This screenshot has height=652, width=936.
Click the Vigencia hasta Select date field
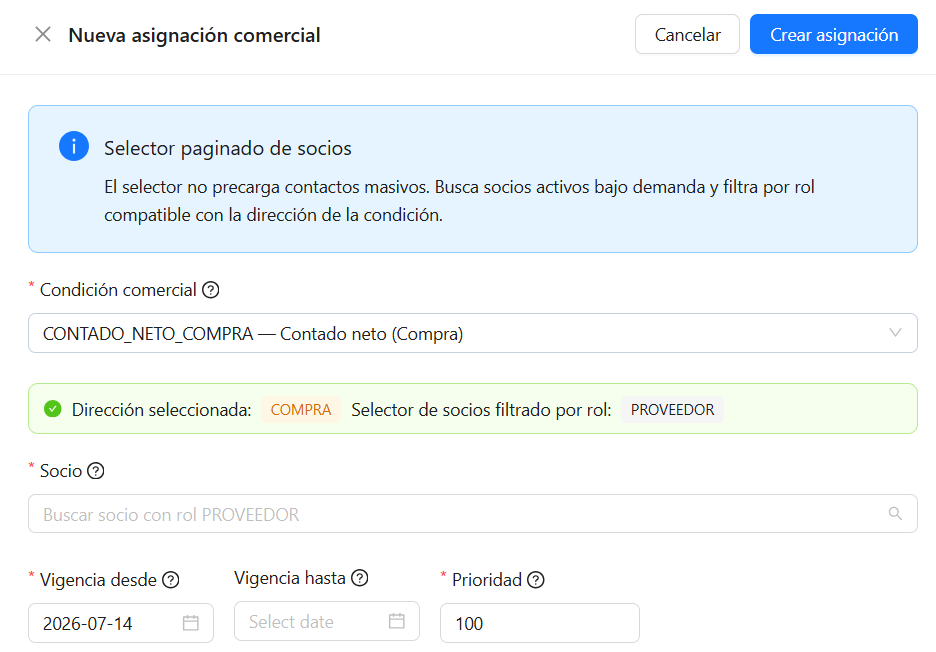(x=327, y=622)
